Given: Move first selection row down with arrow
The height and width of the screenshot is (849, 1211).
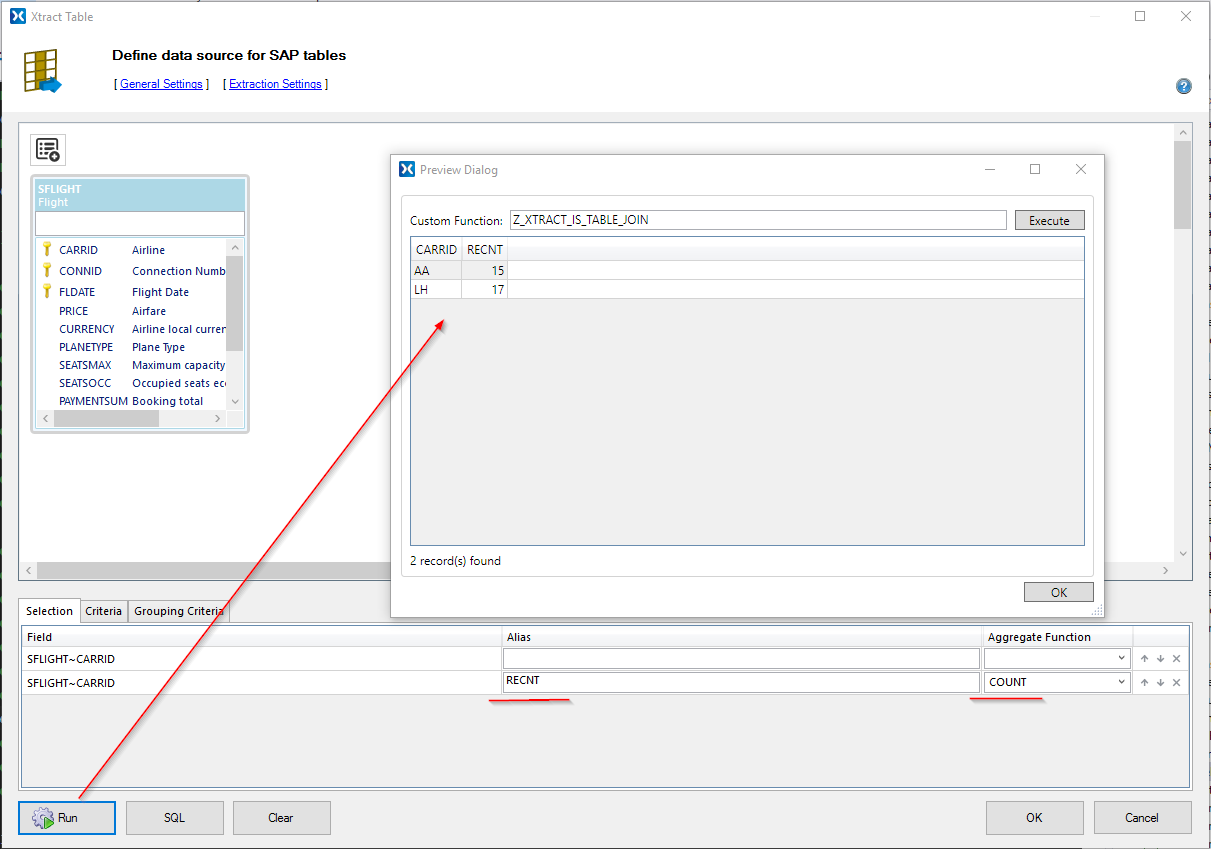Looking at the screenshot, I should pyautogui.click(x=1160, y=659).
